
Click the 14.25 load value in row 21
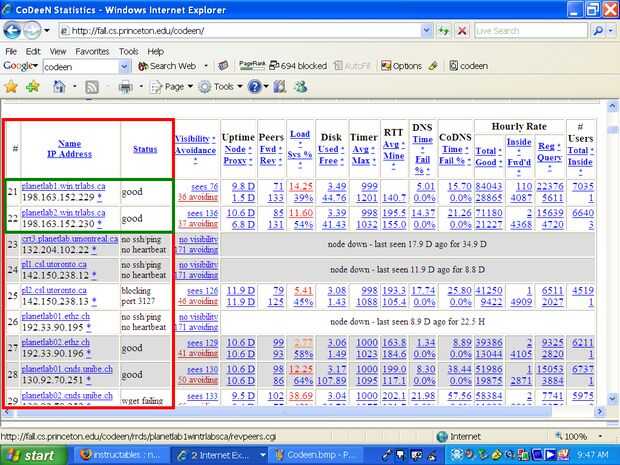click(301, 187)
